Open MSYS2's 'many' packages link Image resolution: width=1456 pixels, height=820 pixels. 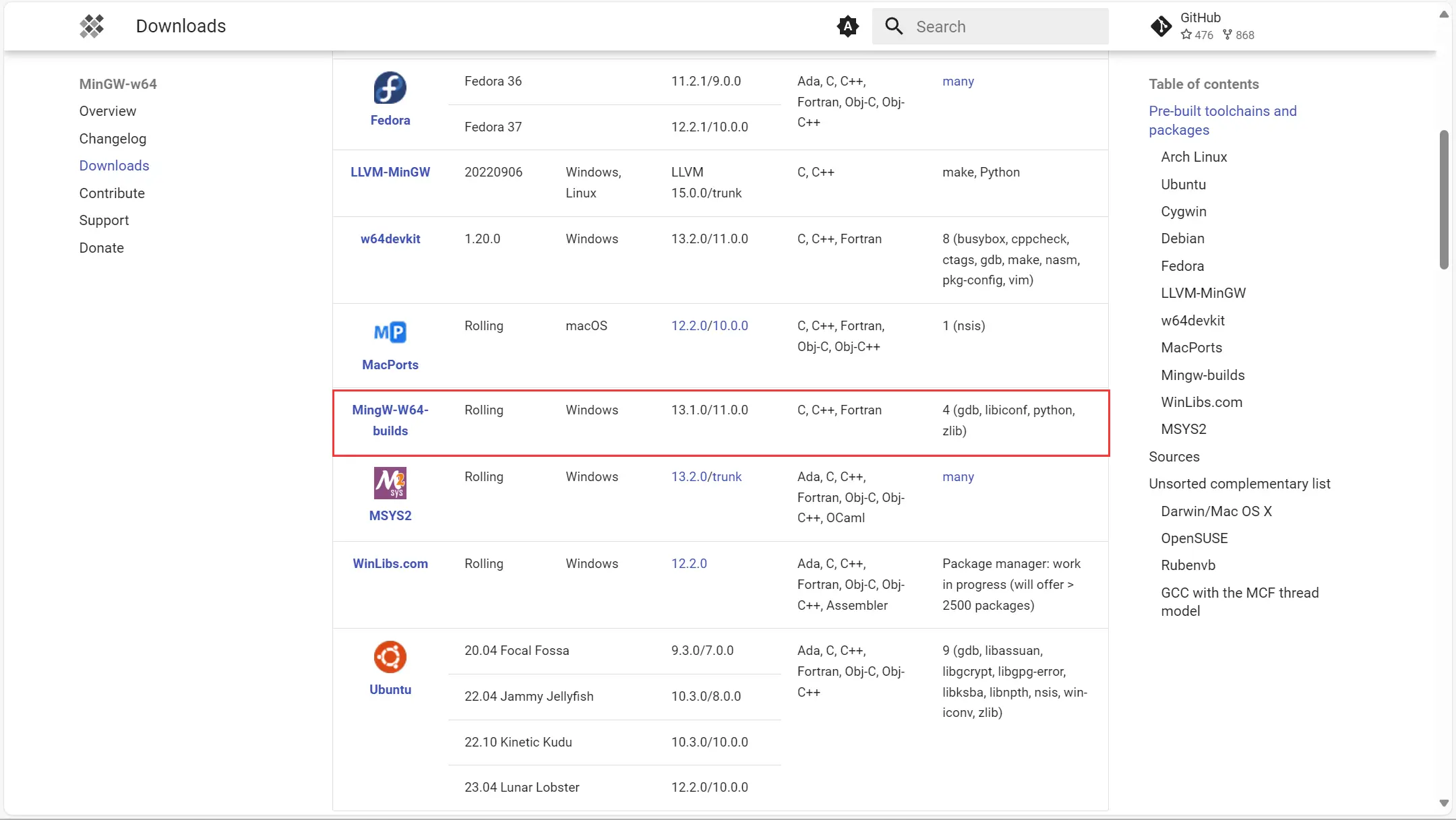point(958,476)
